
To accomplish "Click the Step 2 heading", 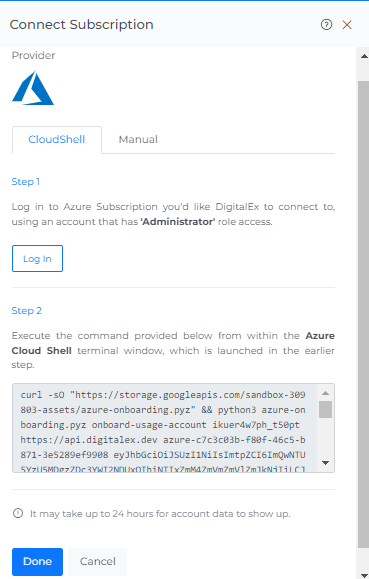I will (x=27, y=311).
